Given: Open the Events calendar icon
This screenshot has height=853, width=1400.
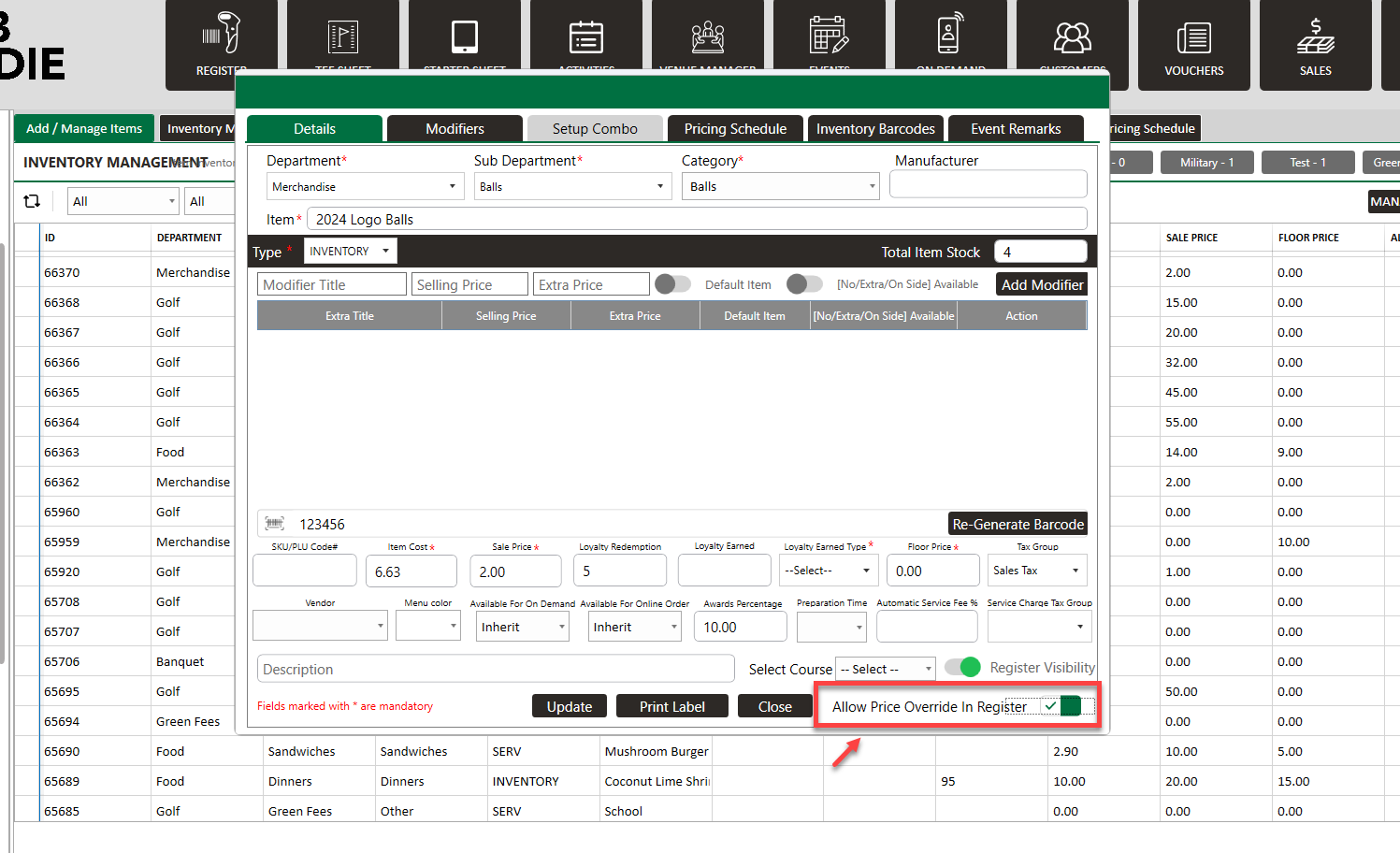Looking at the screenshot, I should [x=830, y=37].
